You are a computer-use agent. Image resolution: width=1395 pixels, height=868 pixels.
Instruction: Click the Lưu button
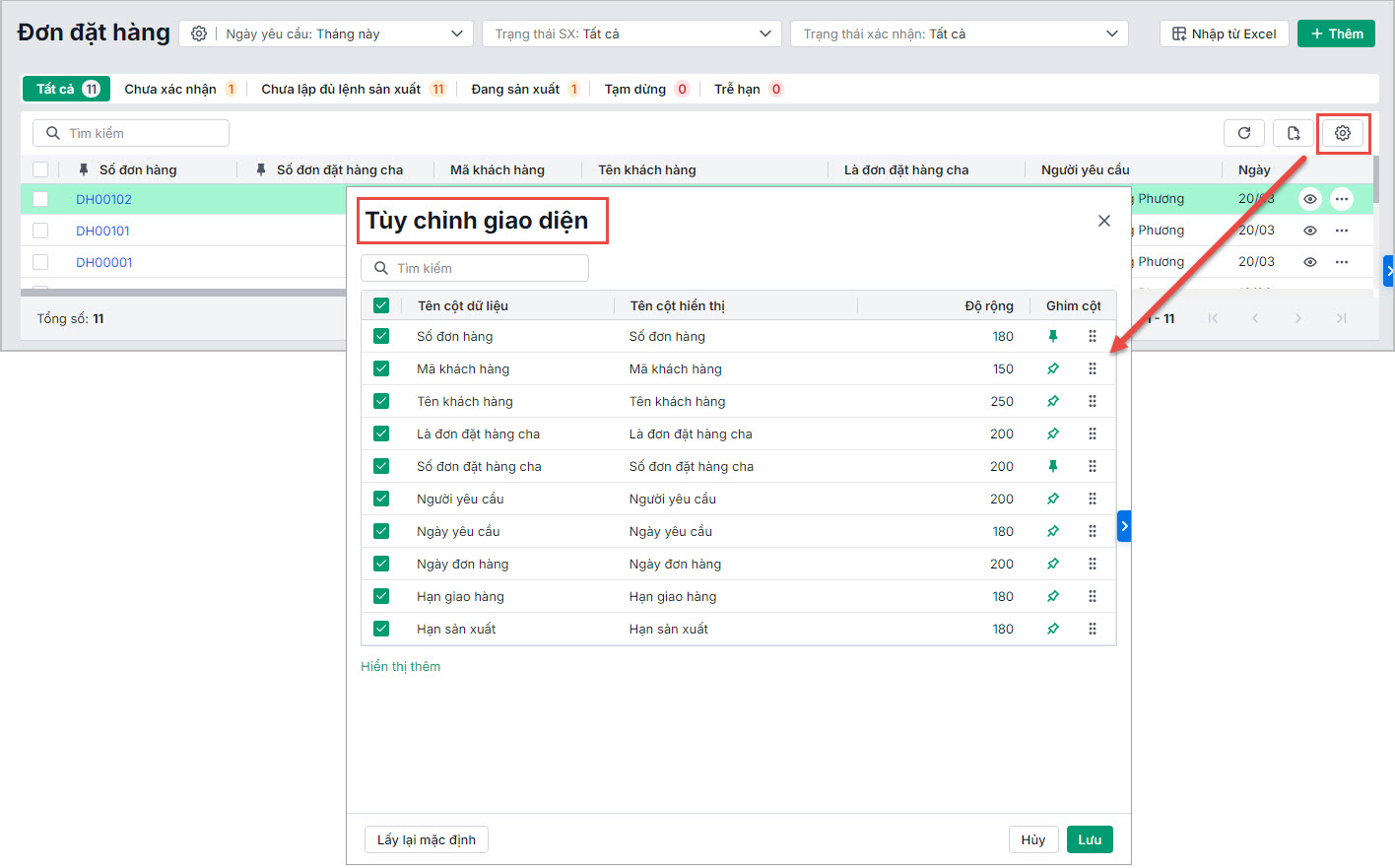[x=1089, y=839]
